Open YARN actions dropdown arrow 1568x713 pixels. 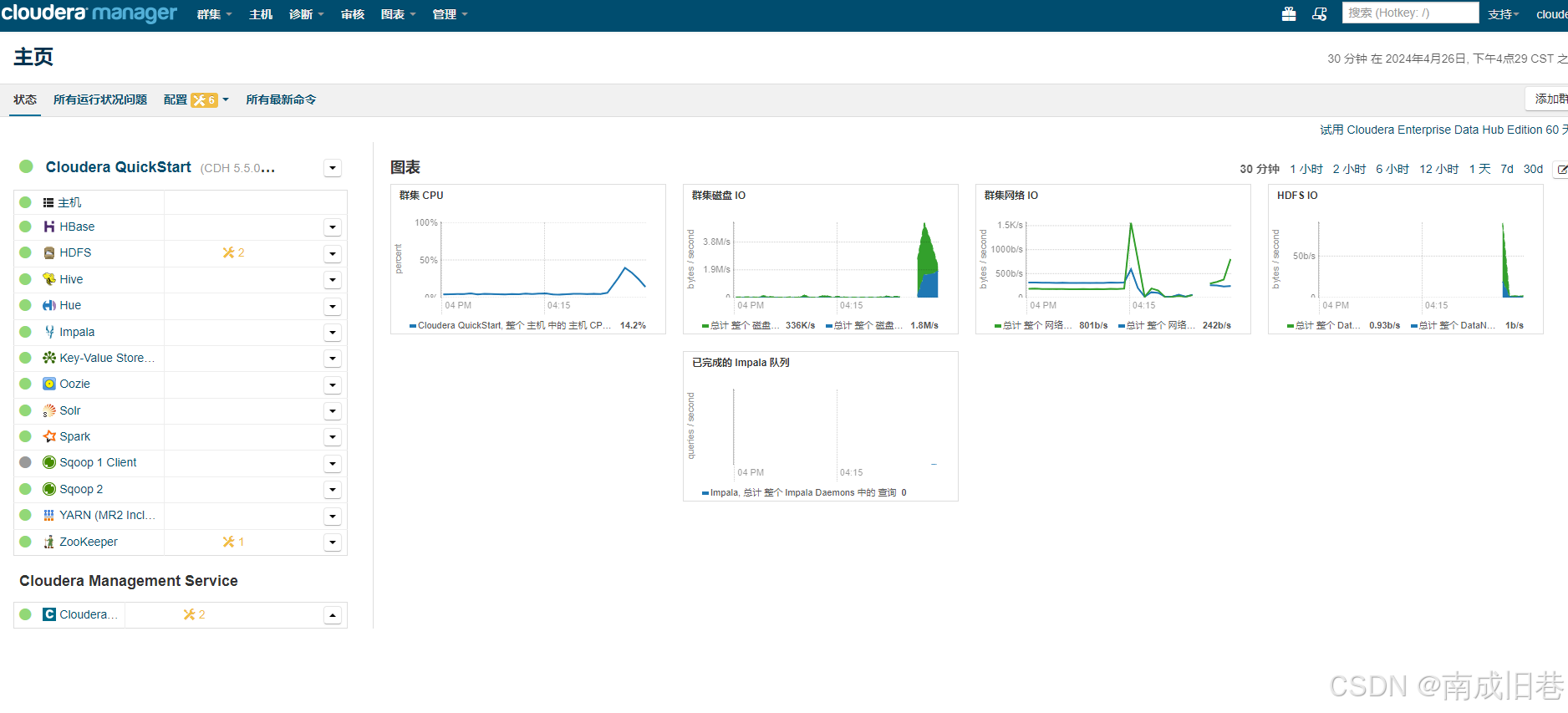coord(333,516)
